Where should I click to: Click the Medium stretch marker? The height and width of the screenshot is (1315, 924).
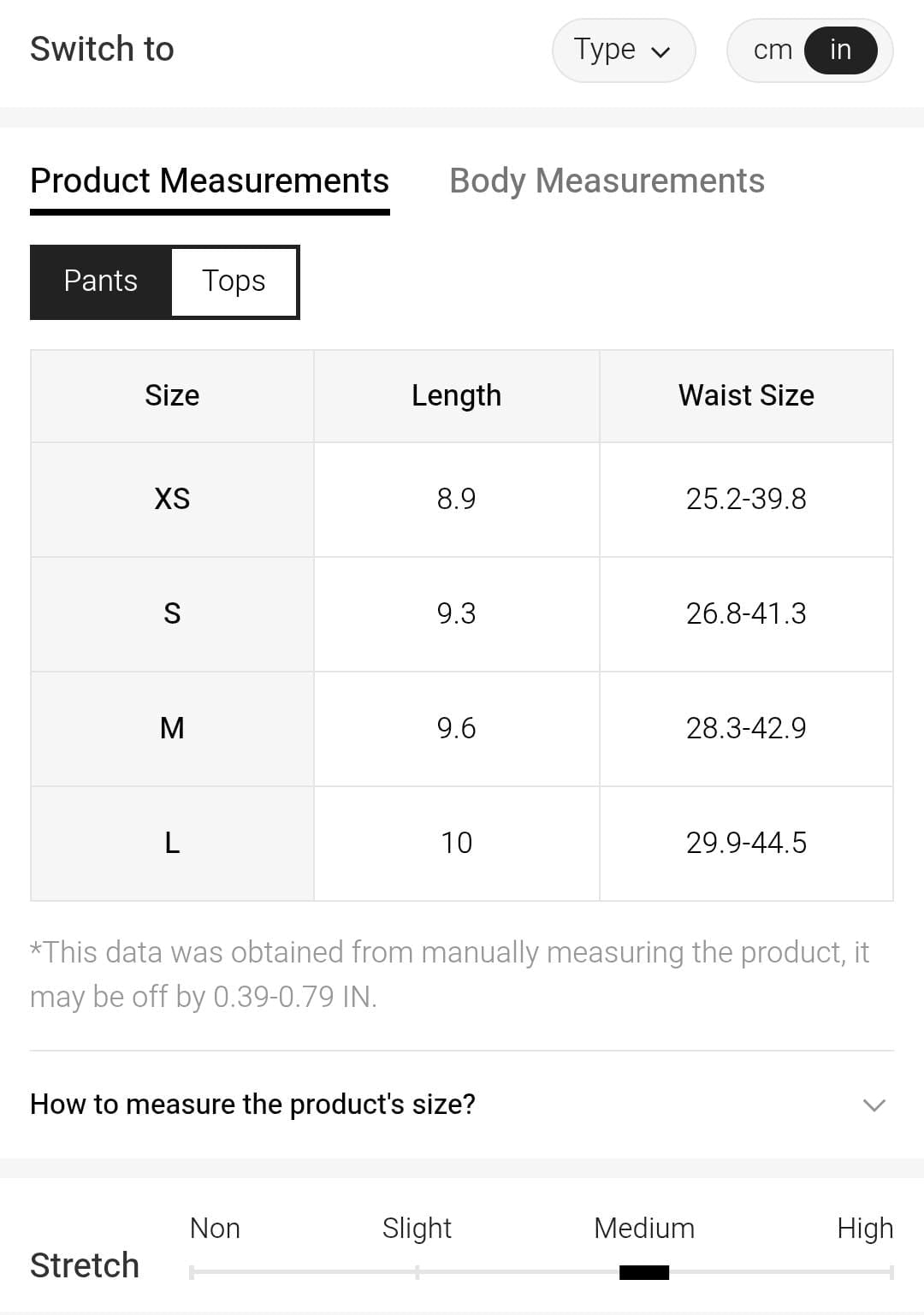point(644,1272)
